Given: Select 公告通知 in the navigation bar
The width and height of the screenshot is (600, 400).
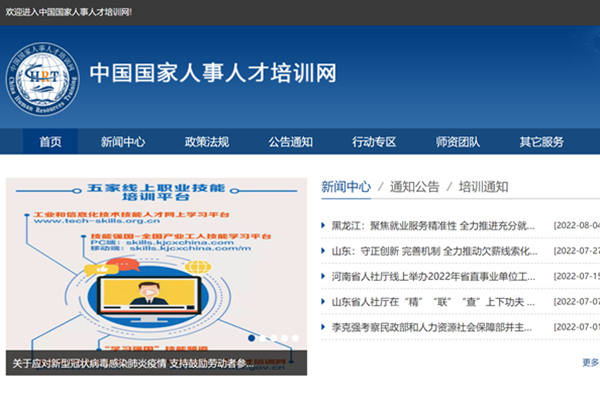Looking at the screenshot, I should 290,142.
